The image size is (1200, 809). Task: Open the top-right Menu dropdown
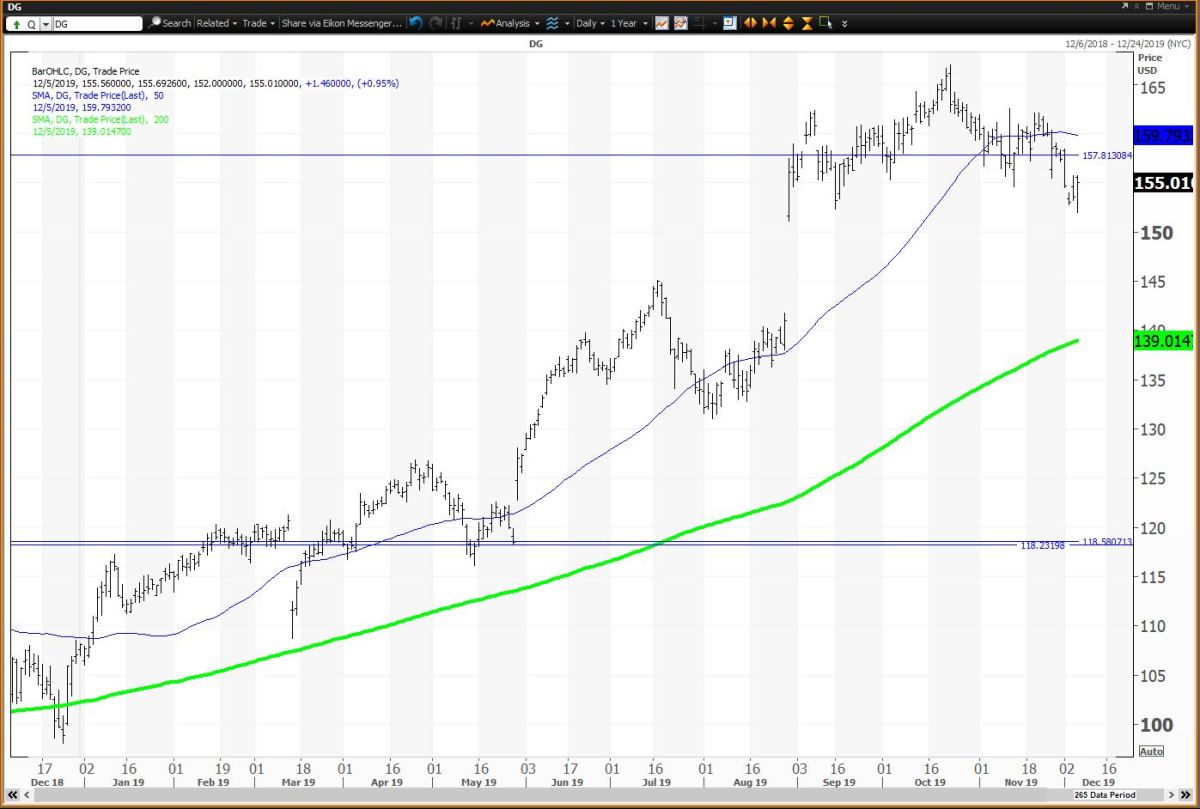[1174, 6]
